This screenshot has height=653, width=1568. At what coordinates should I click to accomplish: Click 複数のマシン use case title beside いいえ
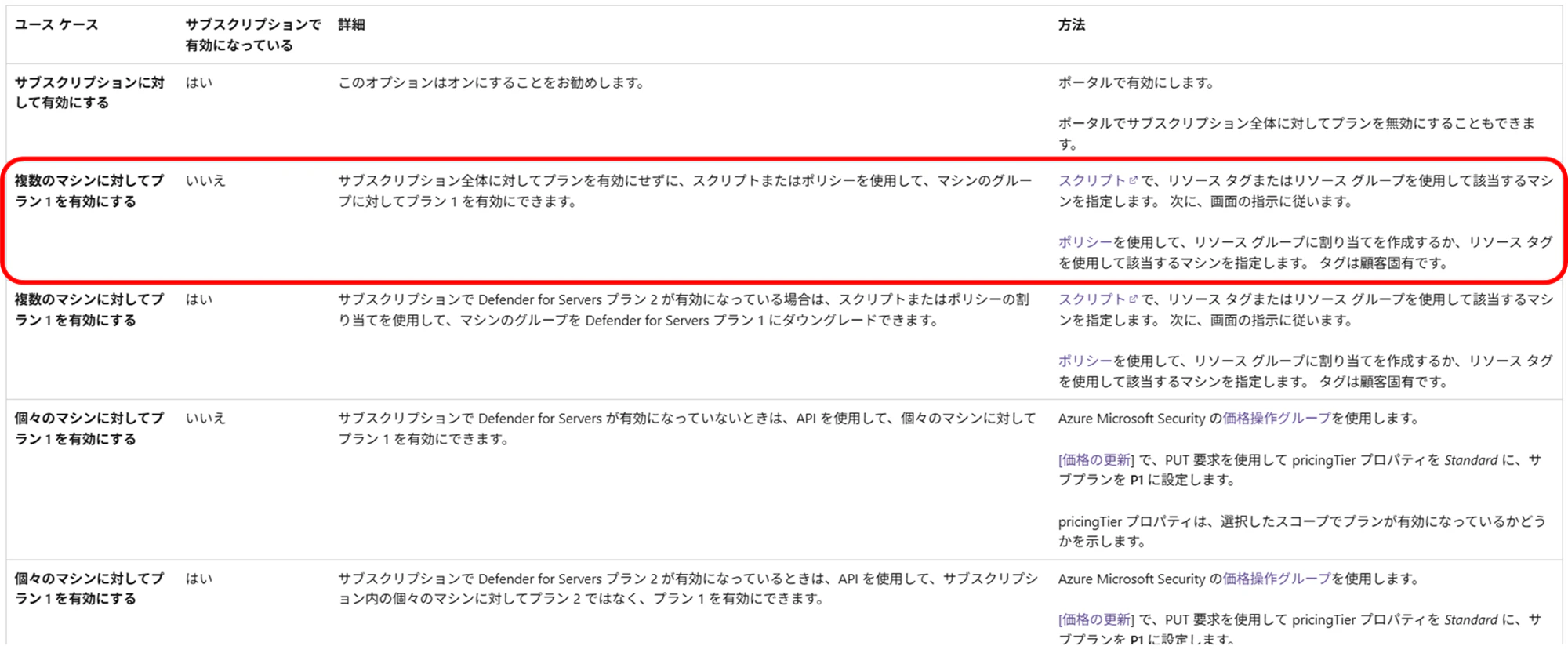click(x=89, y=191)
